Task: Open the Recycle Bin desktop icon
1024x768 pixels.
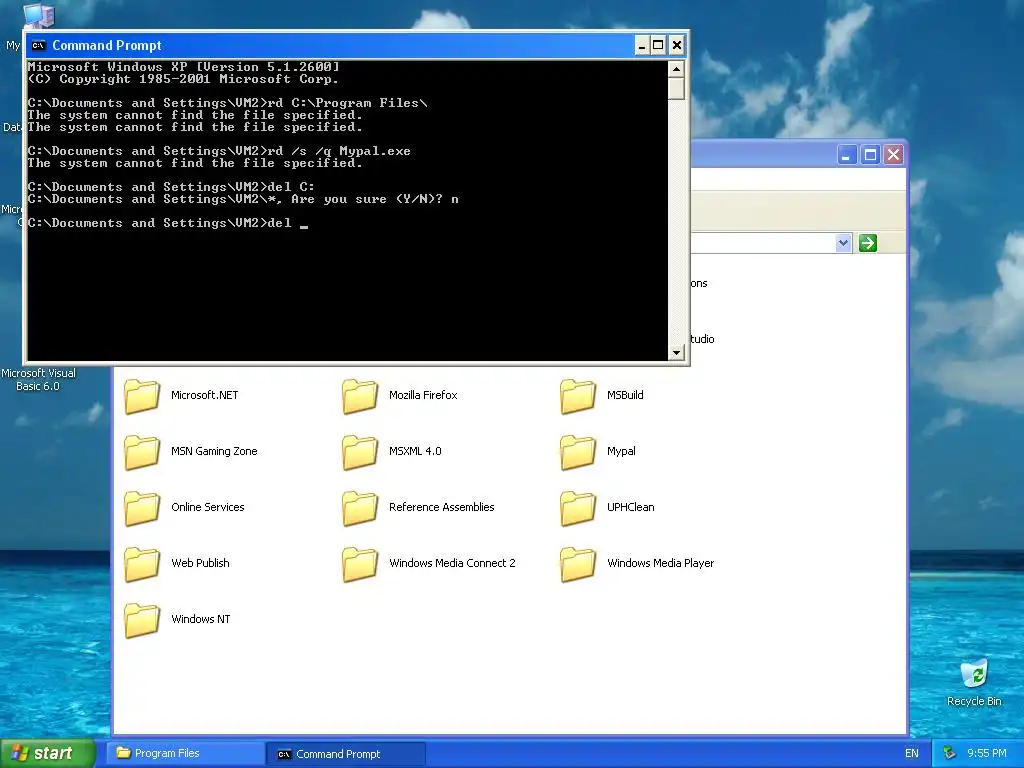Action: (974, 674)
